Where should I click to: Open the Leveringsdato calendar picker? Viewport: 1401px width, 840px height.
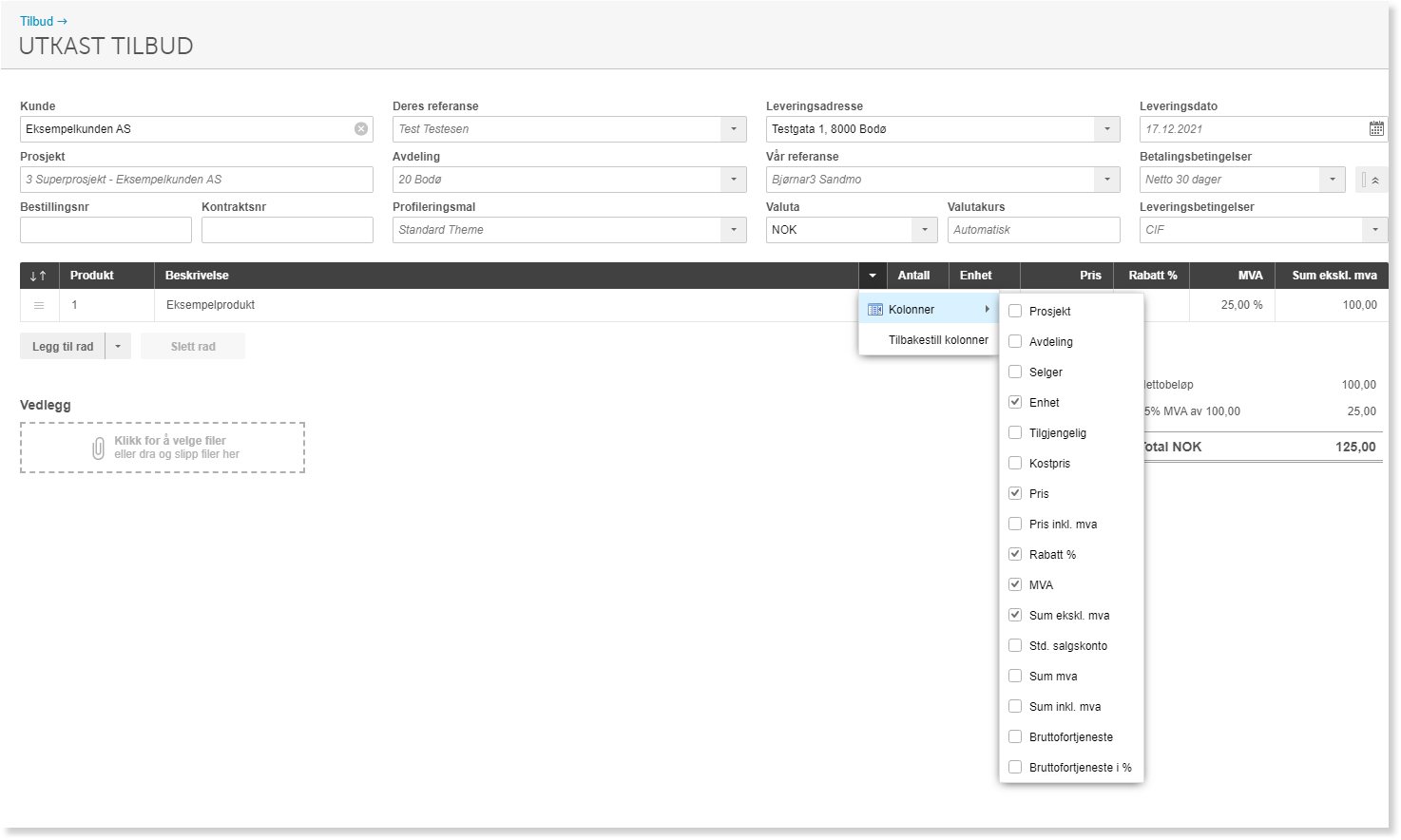(x=1376, y=129)
